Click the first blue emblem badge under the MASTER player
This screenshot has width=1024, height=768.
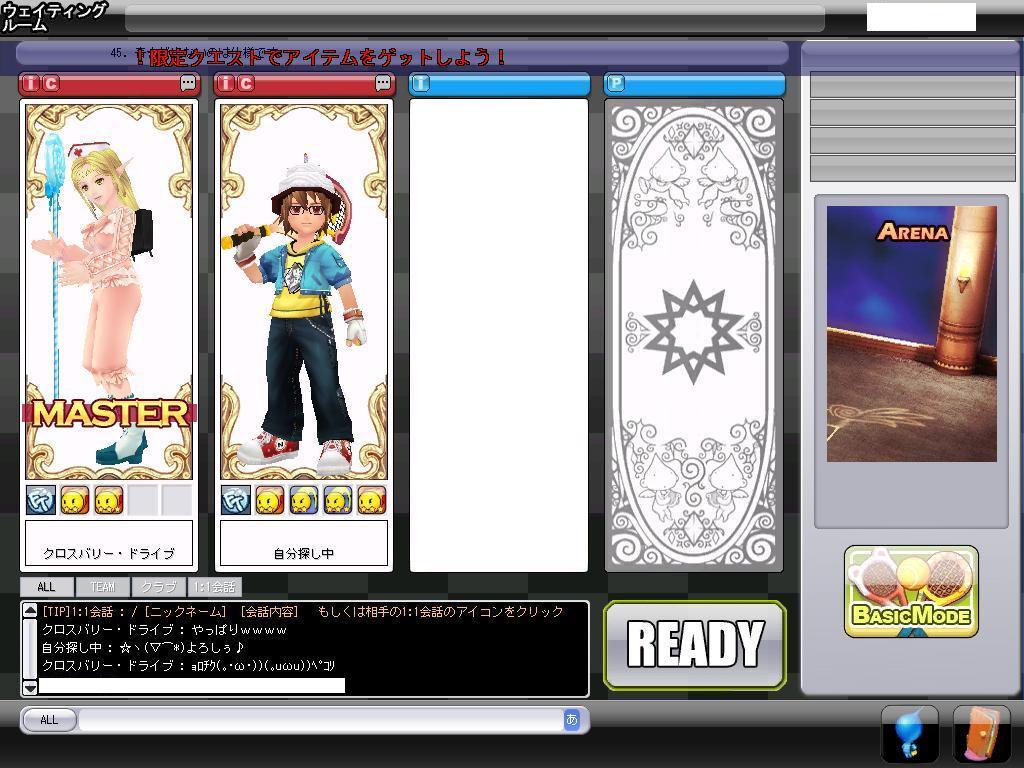coord(41,500)
